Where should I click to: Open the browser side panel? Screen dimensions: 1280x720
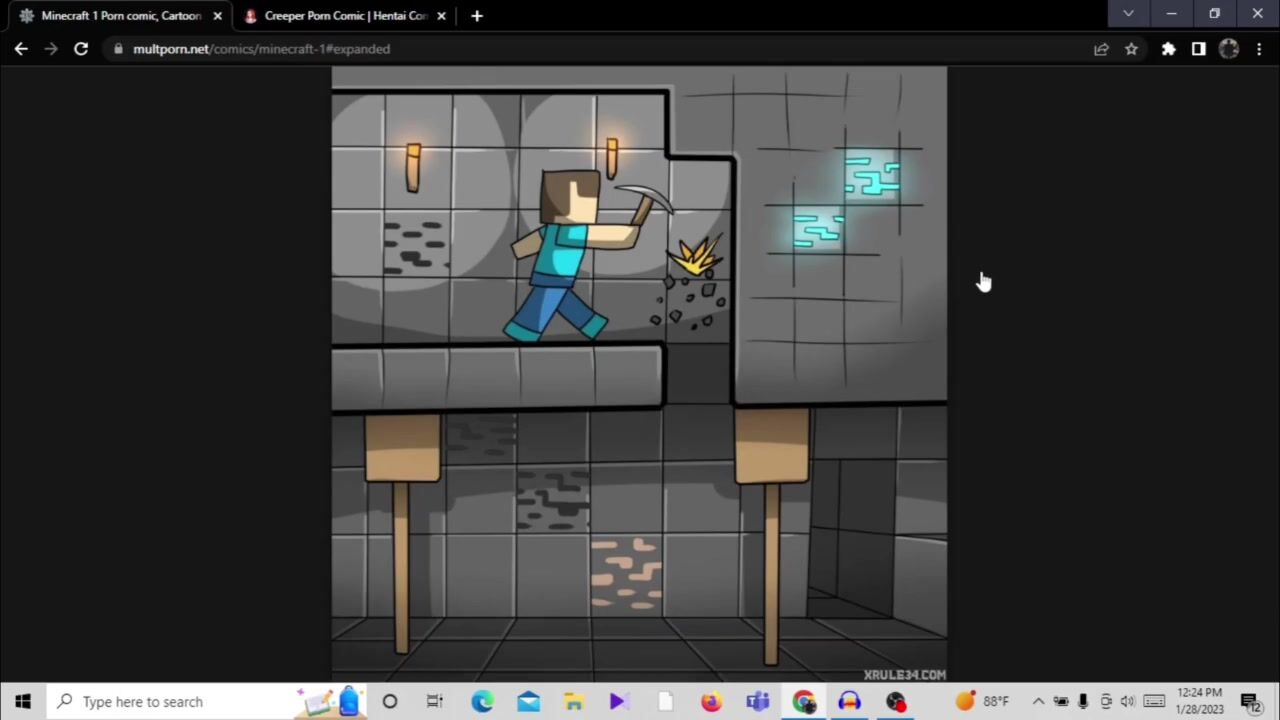click(x=1198, y=48)
